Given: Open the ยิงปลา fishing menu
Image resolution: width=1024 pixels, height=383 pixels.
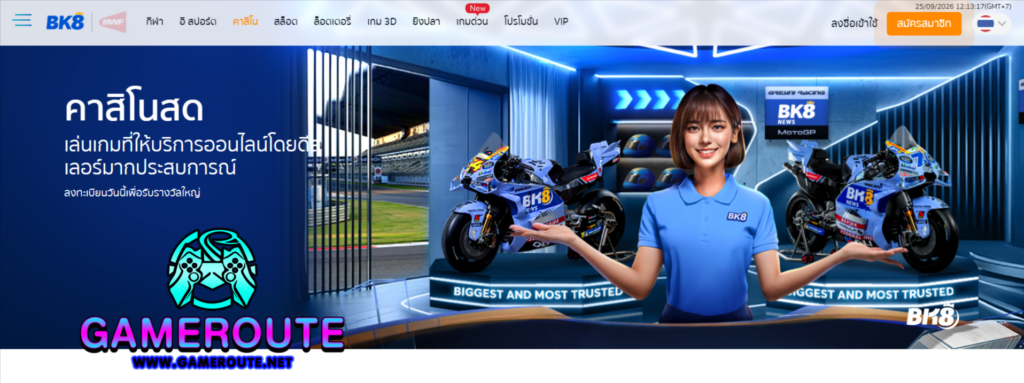Looking at the screenshot, I should coord(426,22).
